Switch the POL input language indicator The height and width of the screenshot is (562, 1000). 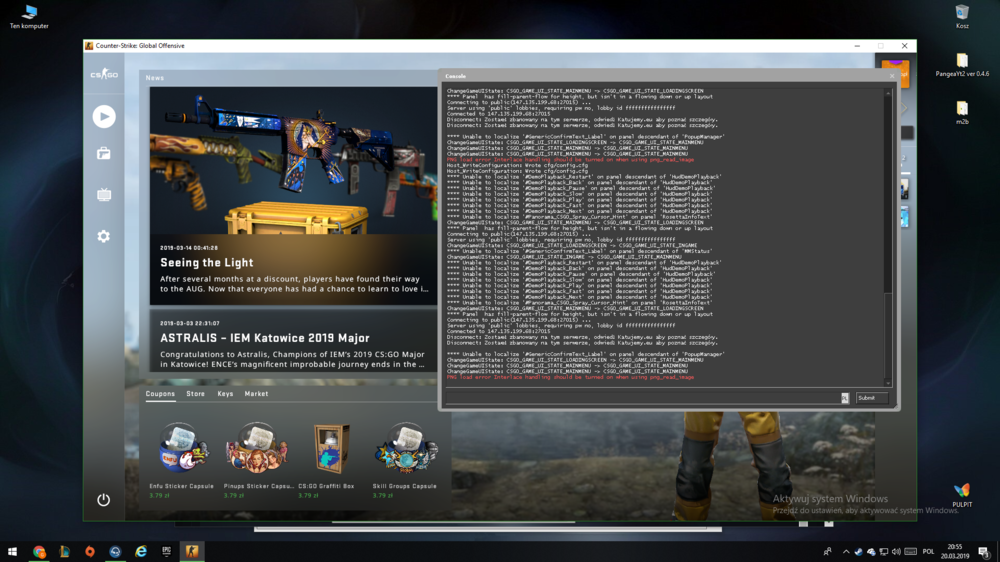click(929, 551)
